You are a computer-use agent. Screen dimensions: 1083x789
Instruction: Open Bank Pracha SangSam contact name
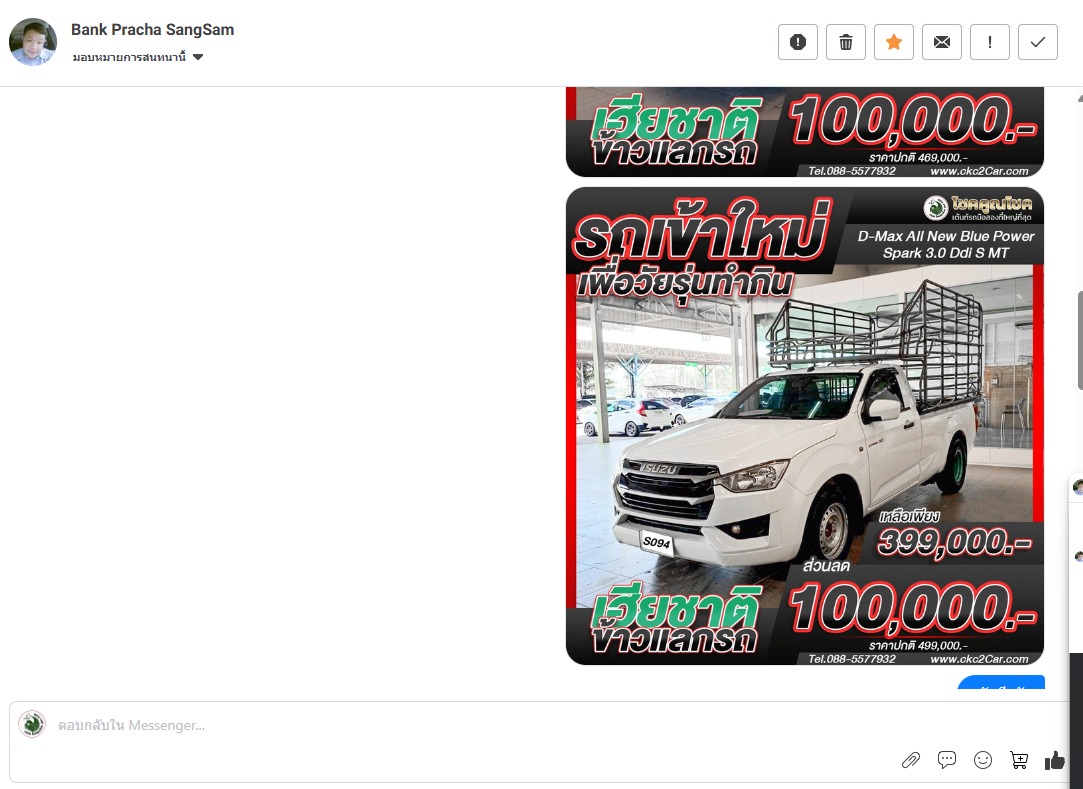pos(153,30)
